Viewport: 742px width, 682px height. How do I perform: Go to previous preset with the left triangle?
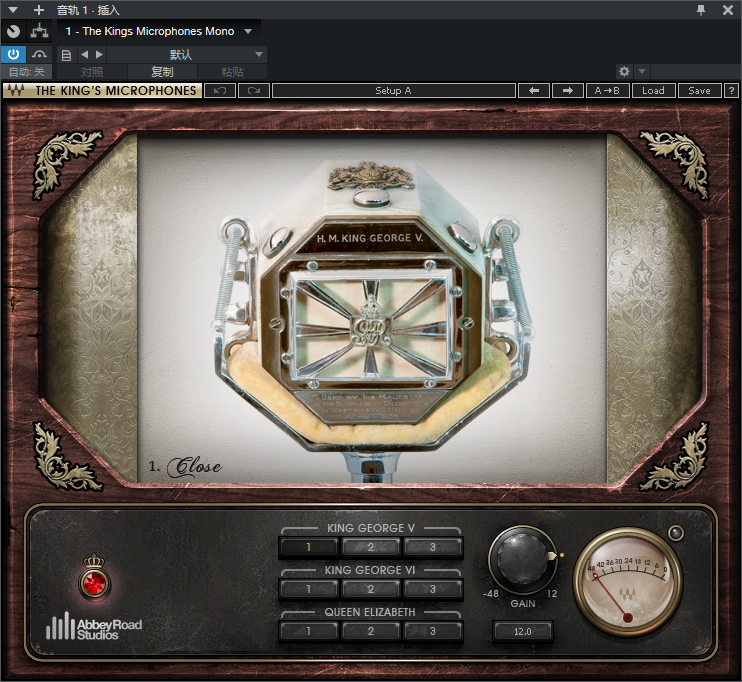[85, 54]
